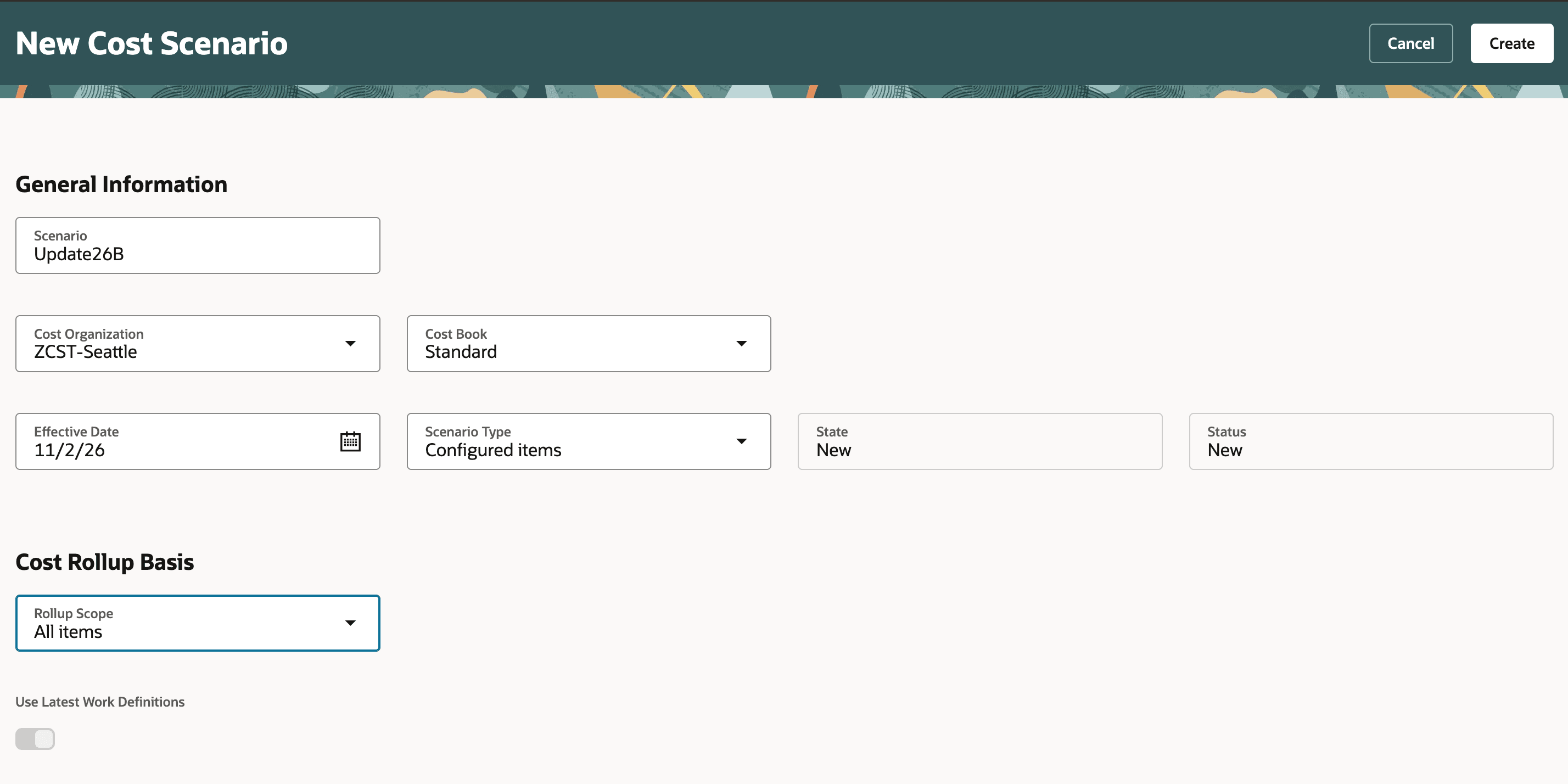The image size is (1568, 784).
Task: Click the Rollup Scope dropdown chevron
Action: click(351, 623)
